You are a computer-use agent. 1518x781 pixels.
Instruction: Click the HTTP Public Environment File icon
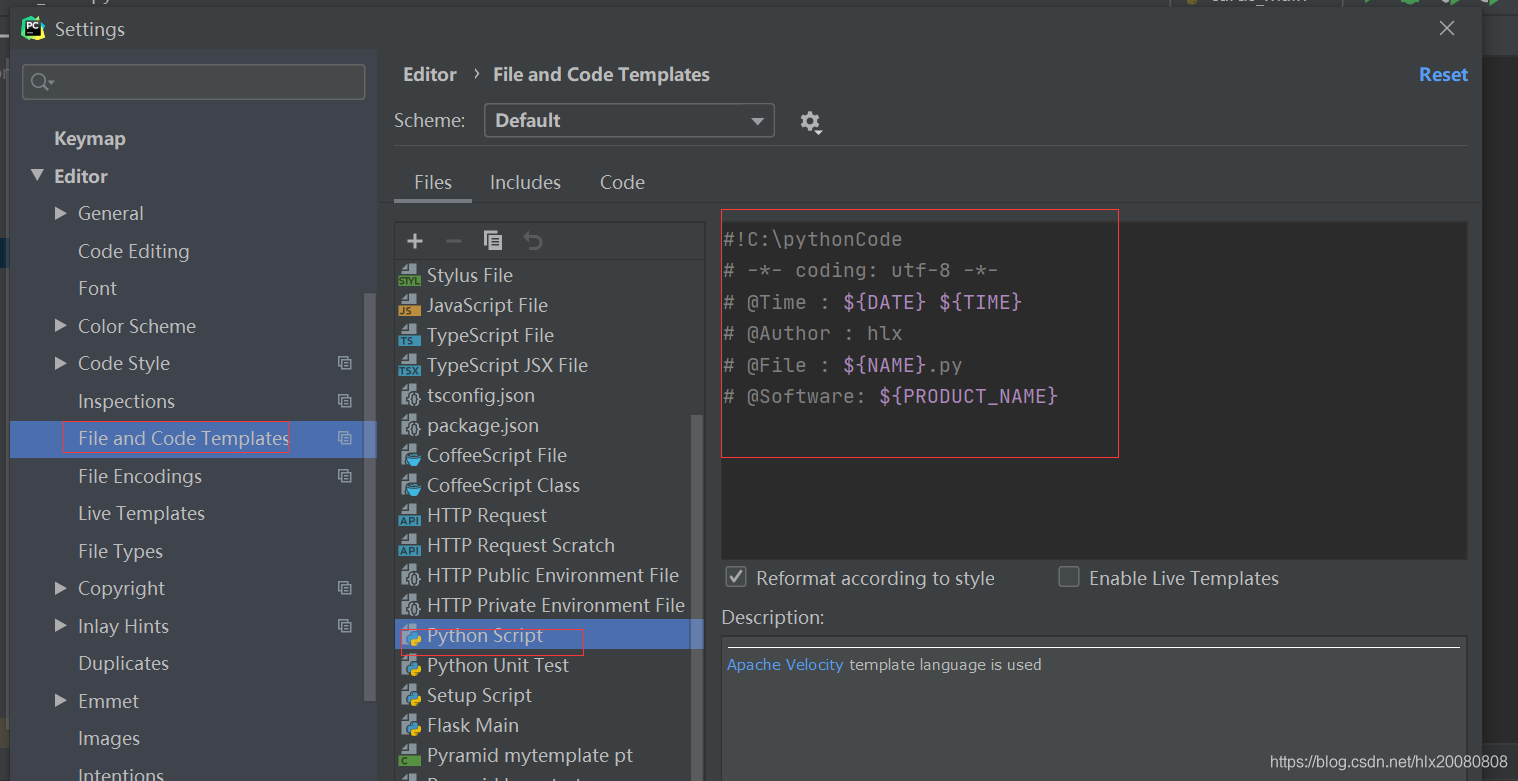click(x=410, y=575)
